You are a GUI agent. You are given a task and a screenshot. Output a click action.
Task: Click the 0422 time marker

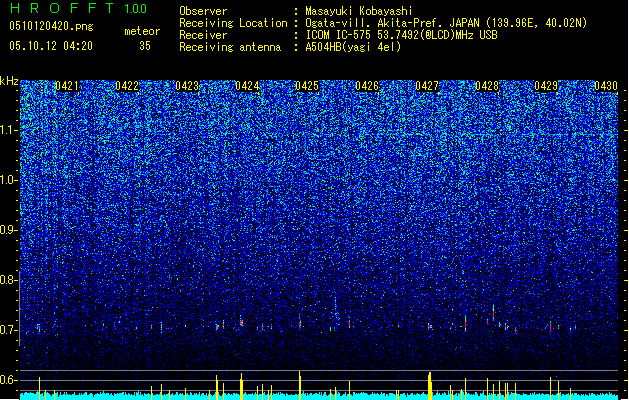click(x=127, y=86)
